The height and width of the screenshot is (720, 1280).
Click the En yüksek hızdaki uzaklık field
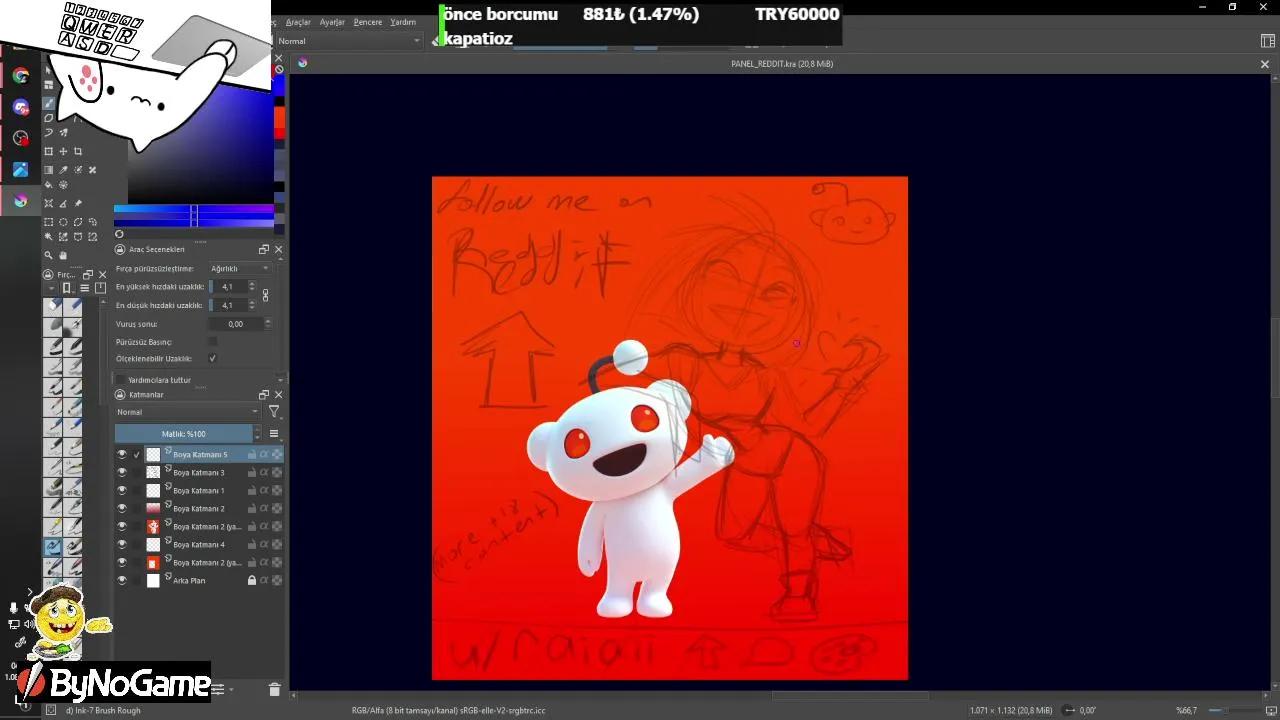[x=231, y=287]
